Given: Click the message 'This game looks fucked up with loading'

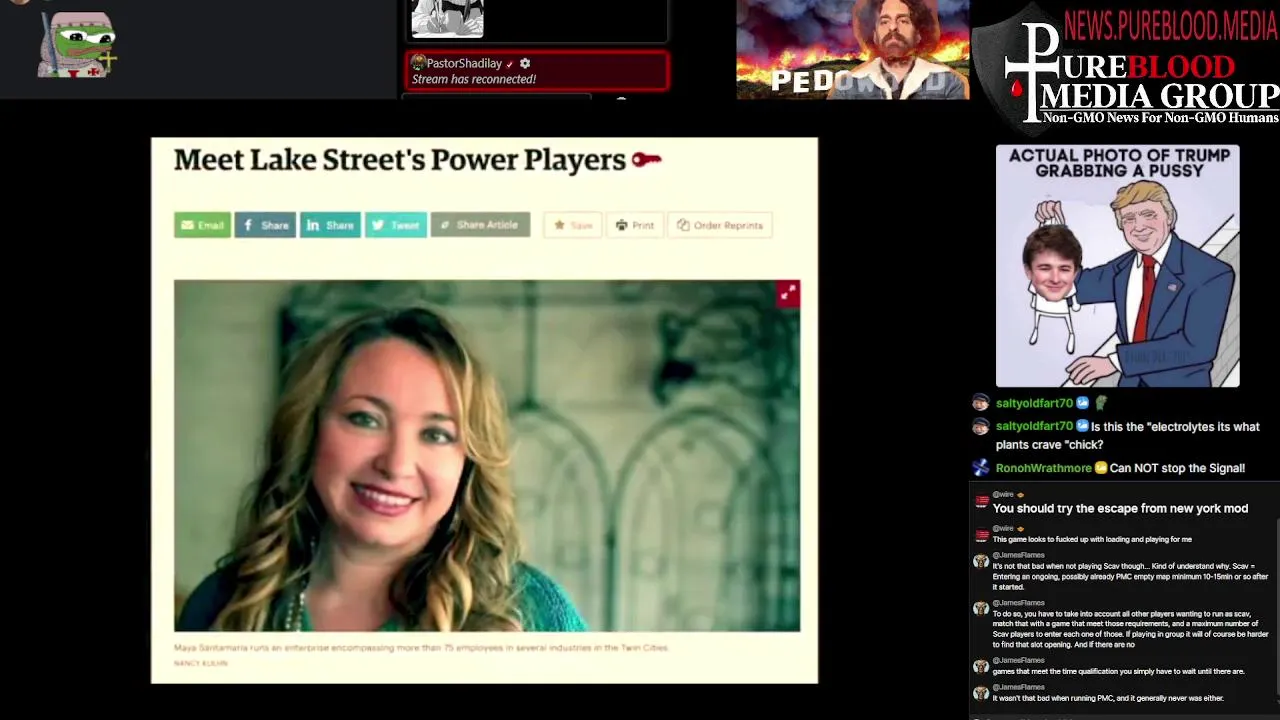Looking at the screenshot, I should (x=1092, y=539).
